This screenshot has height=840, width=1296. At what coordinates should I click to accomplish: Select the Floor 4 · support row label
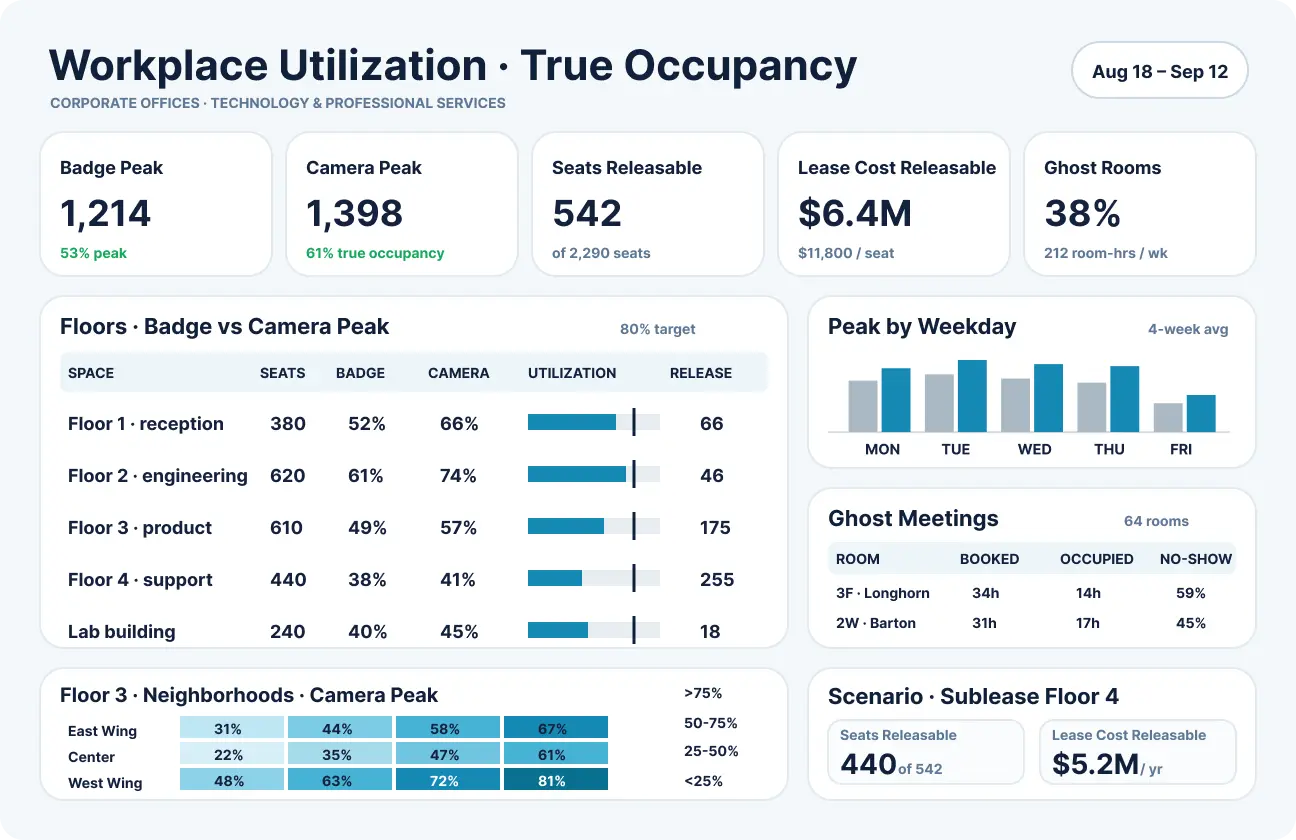coord(140,580)
